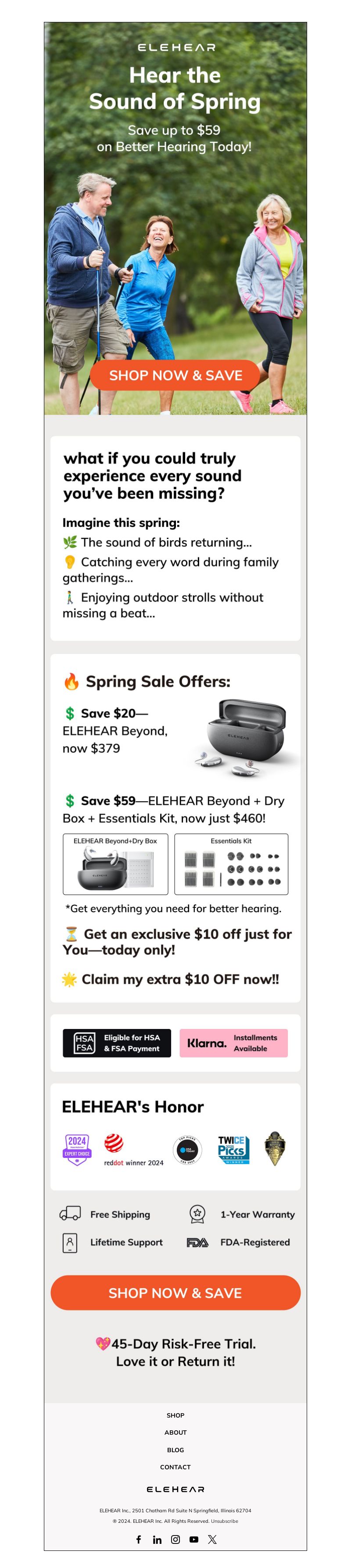The width and height of the screenshot is (351, 1568).
Task: Click the Unsubscribe link
Action: coord(225,1521)
